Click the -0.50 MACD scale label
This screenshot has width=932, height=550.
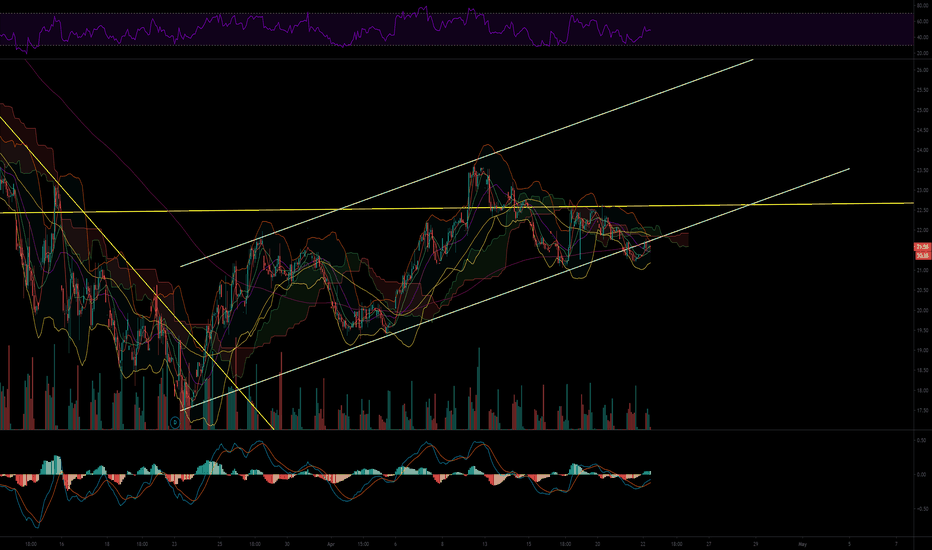[x=921, y=509]
